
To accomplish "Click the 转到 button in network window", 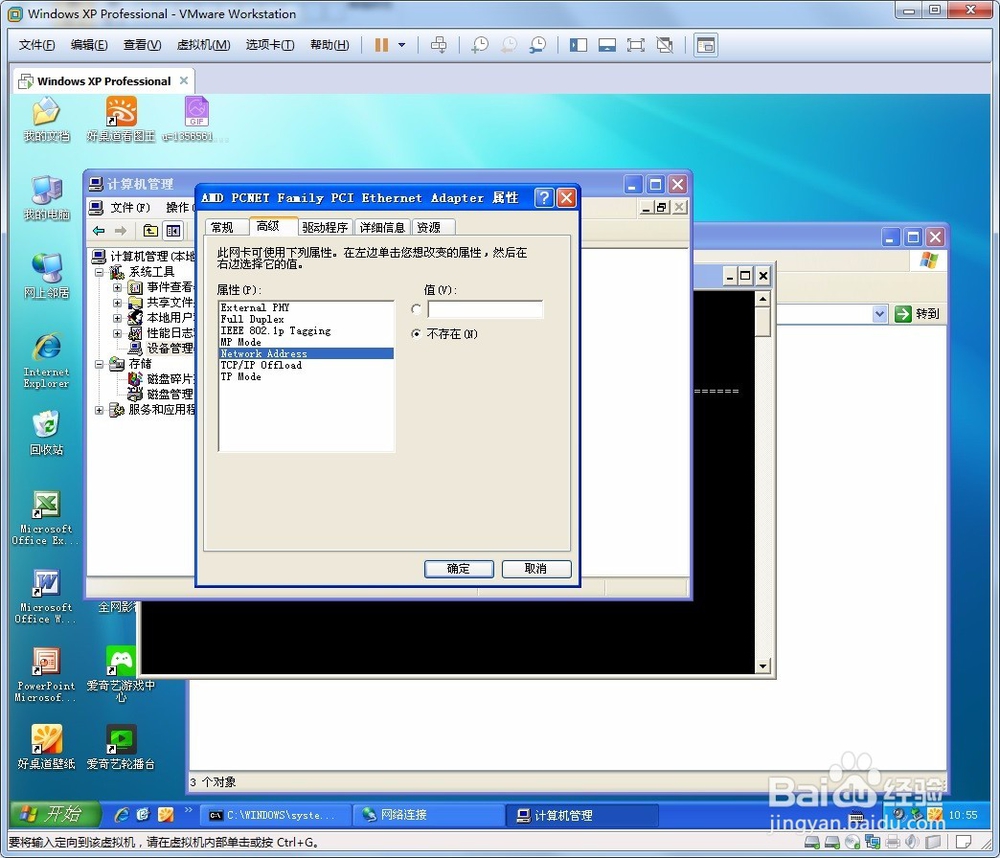I will point(917,314).
